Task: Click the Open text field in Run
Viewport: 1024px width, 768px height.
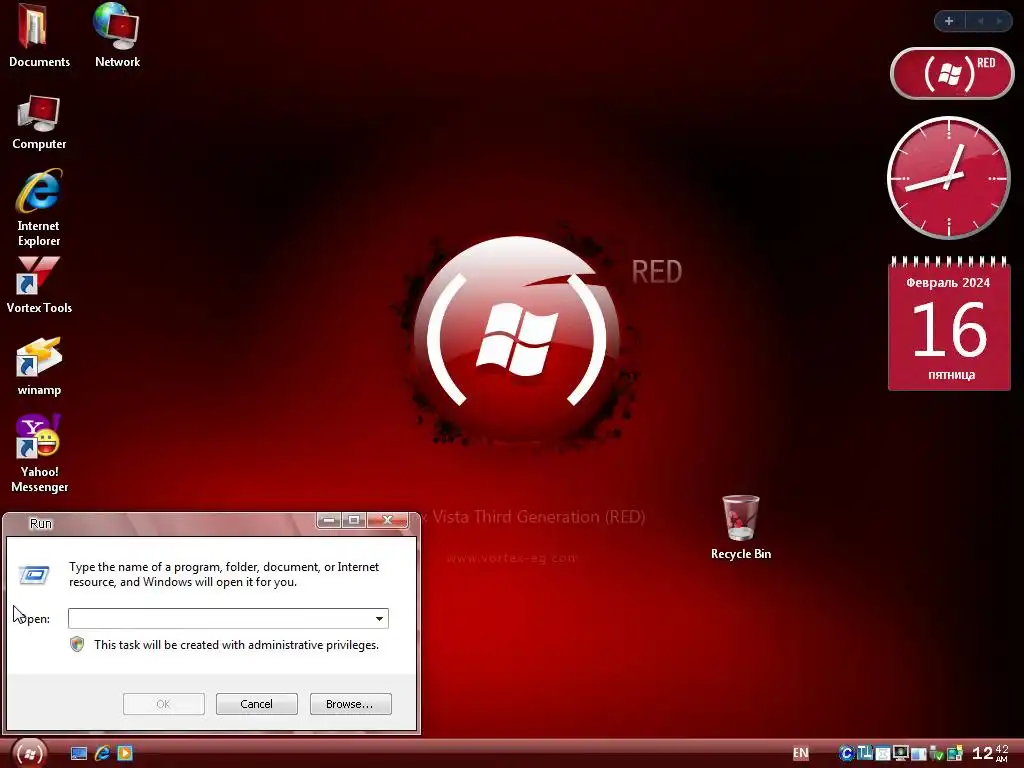Action: pyautogui.click(x=219, y=618)
